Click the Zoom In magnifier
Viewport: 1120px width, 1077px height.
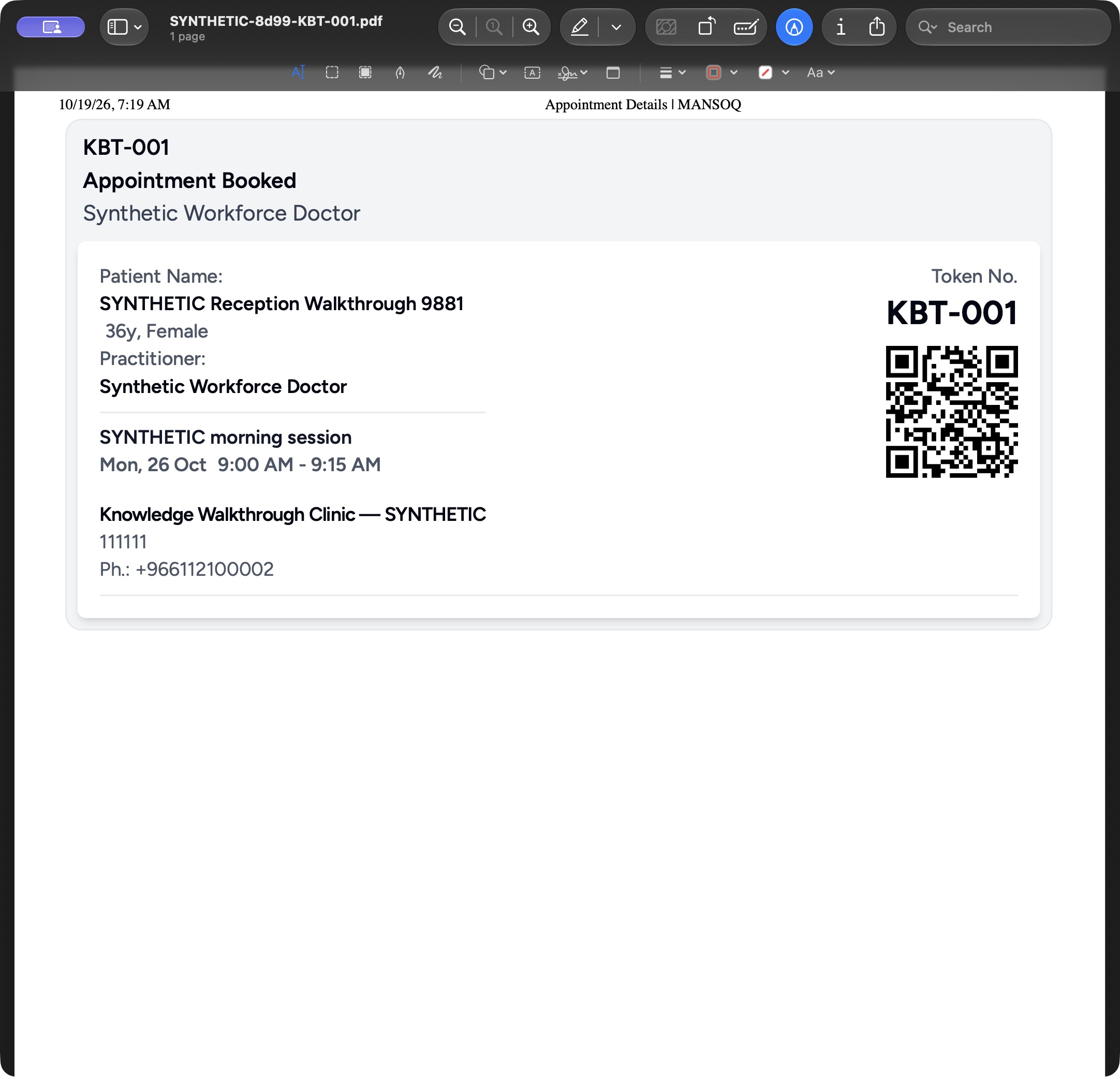(531, 27)
